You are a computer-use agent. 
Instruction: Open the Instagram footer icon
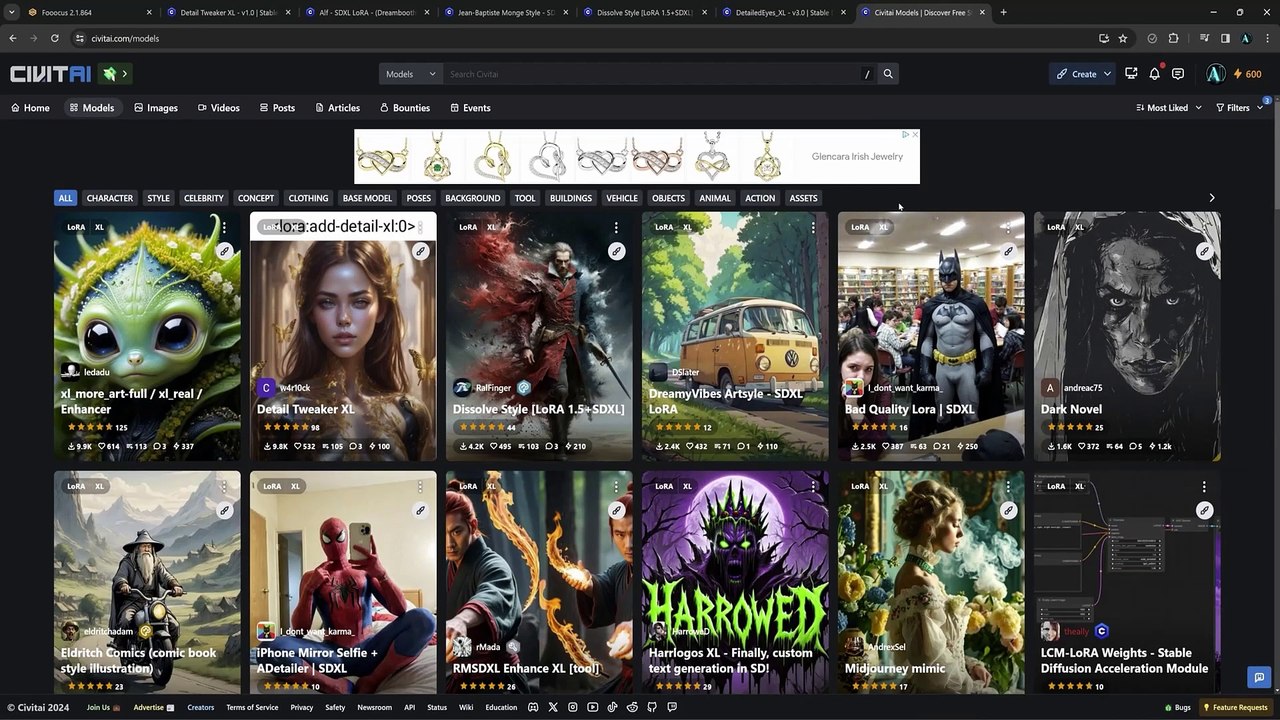click(573, 707)
